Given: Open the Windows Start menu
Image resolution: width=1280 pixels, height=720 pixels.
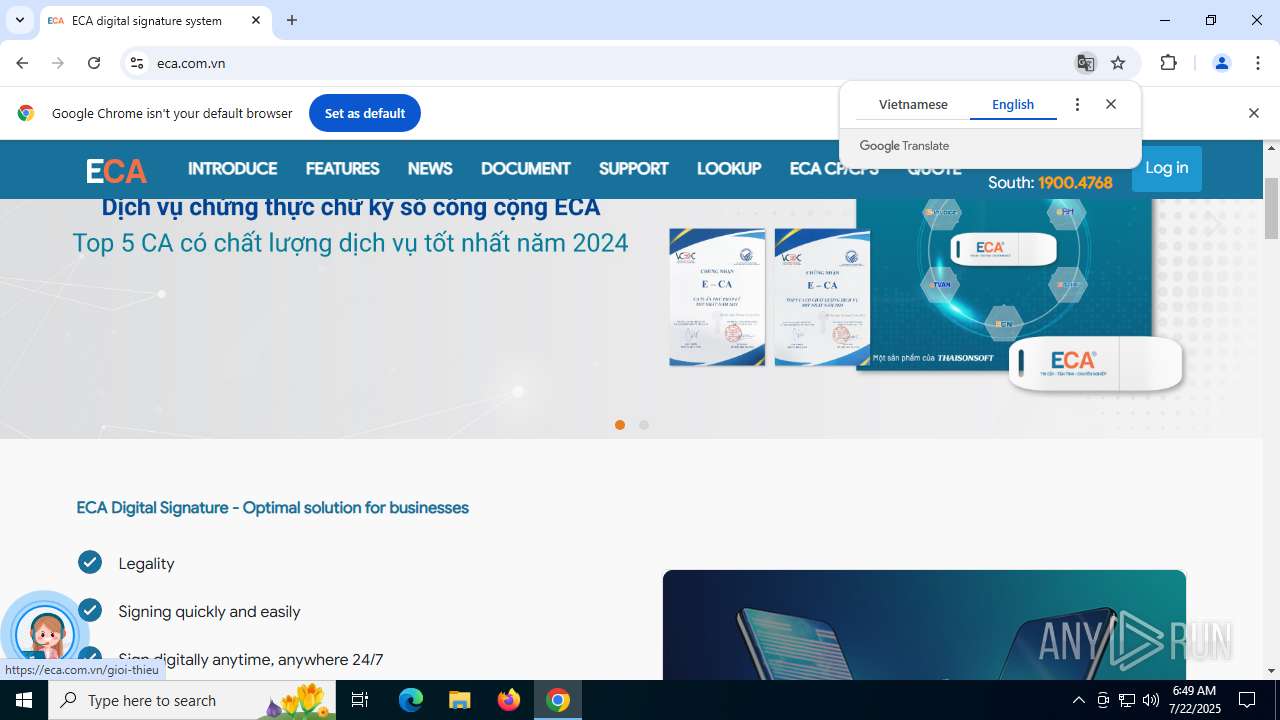Looking at the screenshot, I should 24,700.
